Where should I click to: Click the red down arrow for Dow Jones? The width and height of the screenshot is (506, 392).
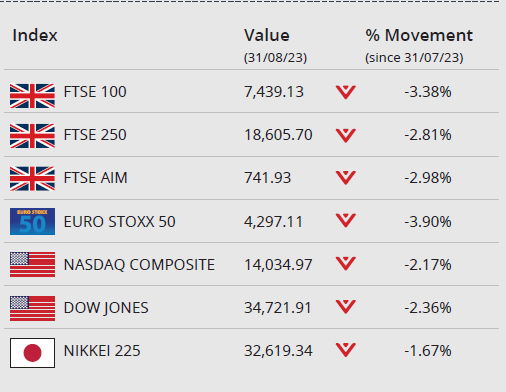[346, 307]
